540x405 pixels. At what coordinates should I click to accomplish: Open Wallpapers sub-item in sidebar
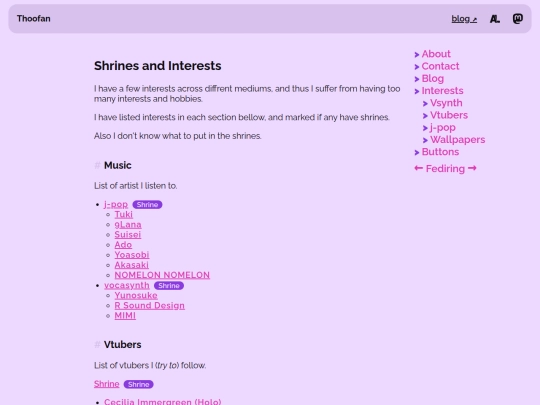(457, 139)
